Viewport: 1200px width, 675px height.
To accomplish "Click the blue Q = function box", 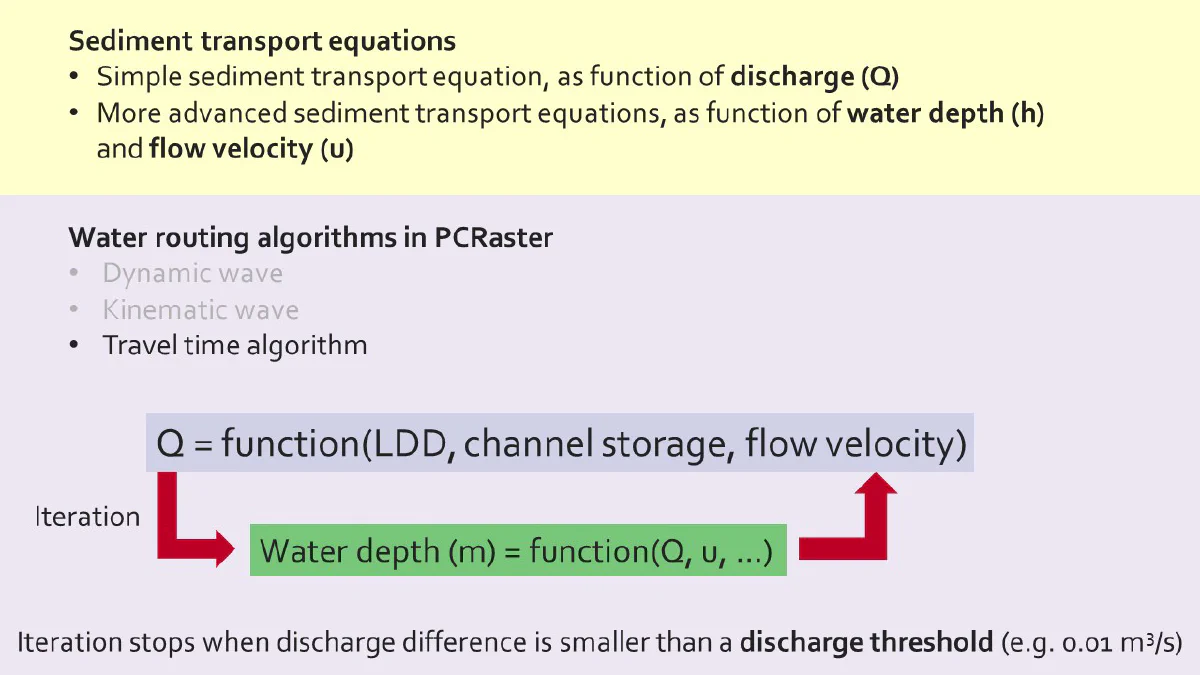I will coord(560,444).
